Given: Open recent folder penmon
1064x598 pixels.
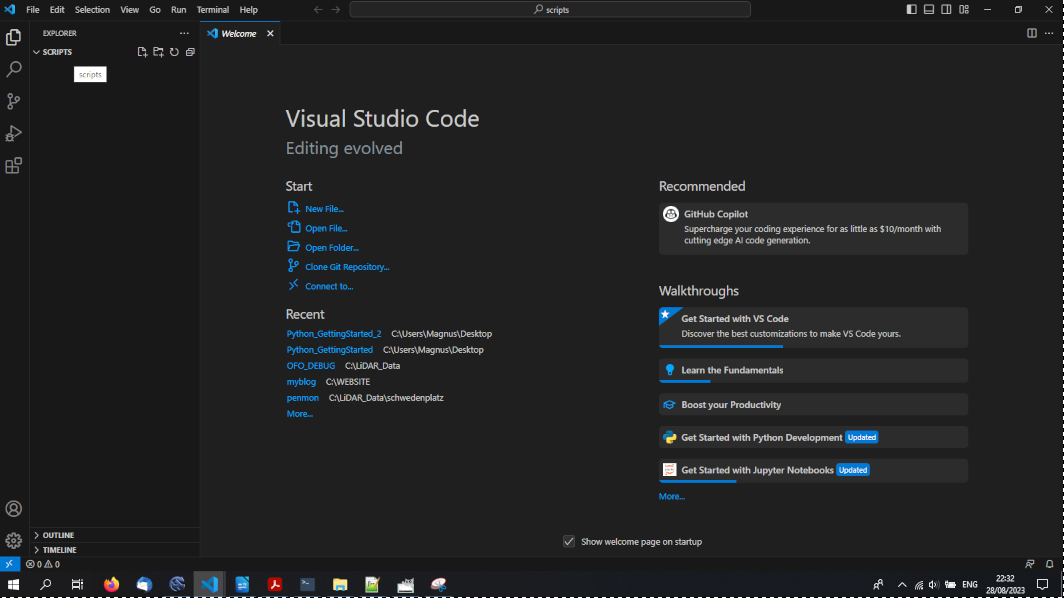Looking at the screenshot, I should point(303,398).
